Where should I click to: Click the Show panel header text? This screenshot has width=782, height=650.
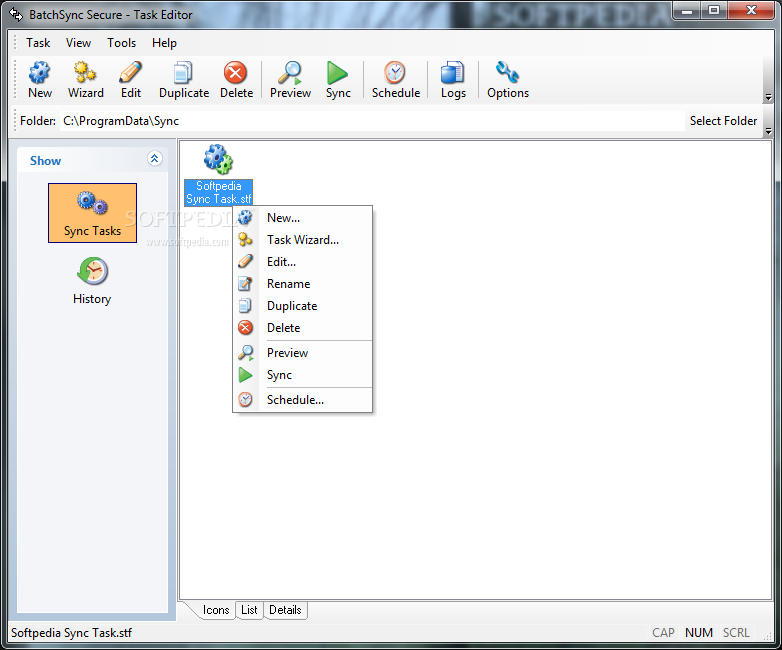coord(45,161)
